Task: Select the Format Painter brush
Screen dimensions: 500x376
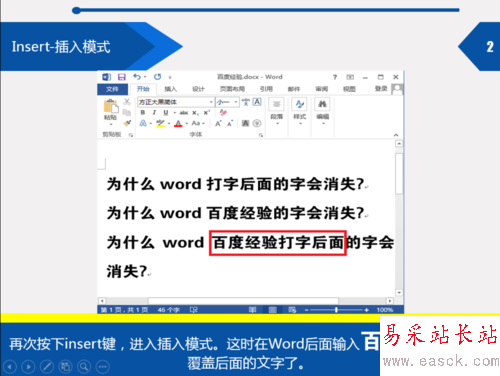Action: point(127,123)
